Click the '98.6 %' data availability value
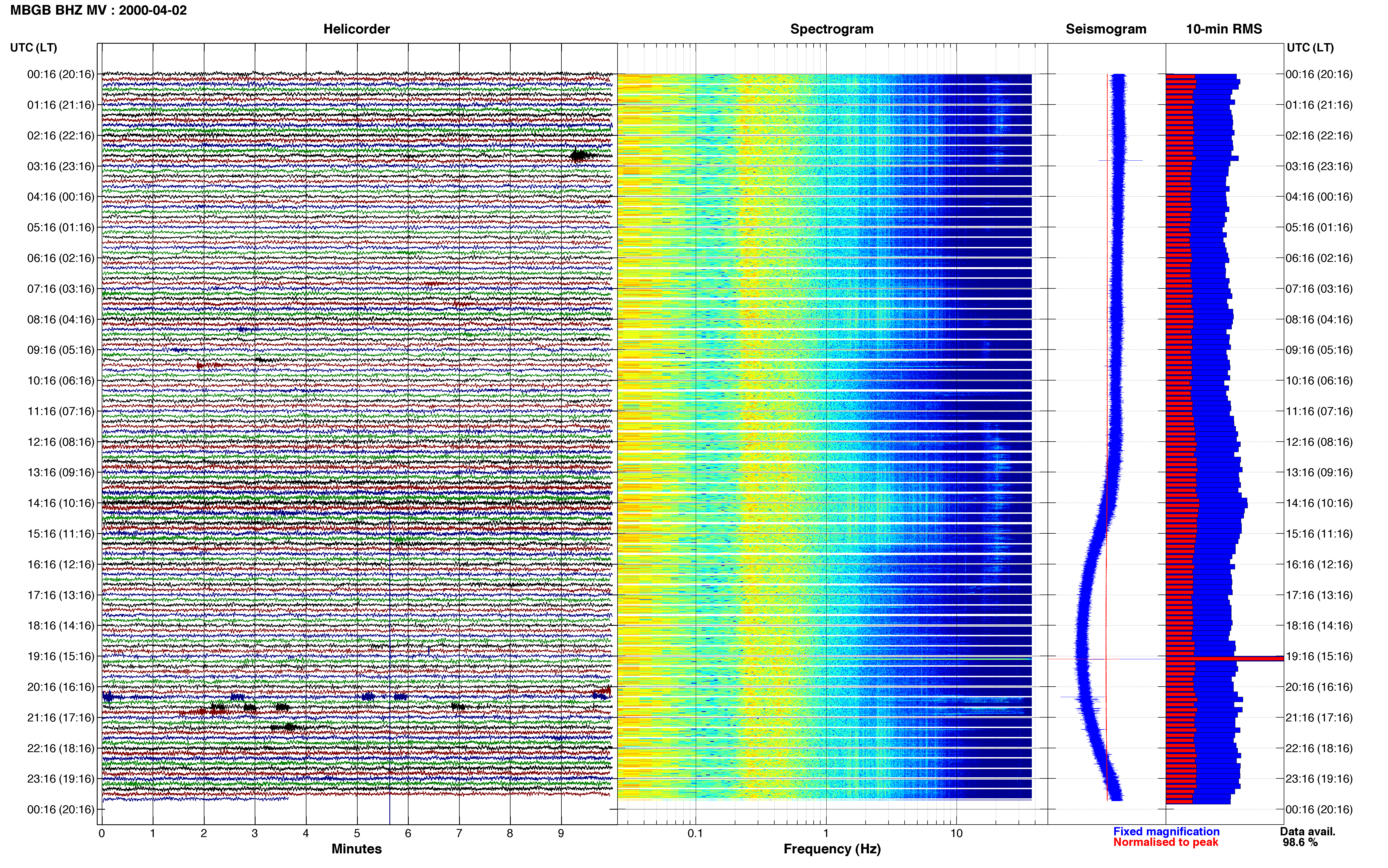The height and width of the screenshot is (868, 1388). [x=1300, y=842]
